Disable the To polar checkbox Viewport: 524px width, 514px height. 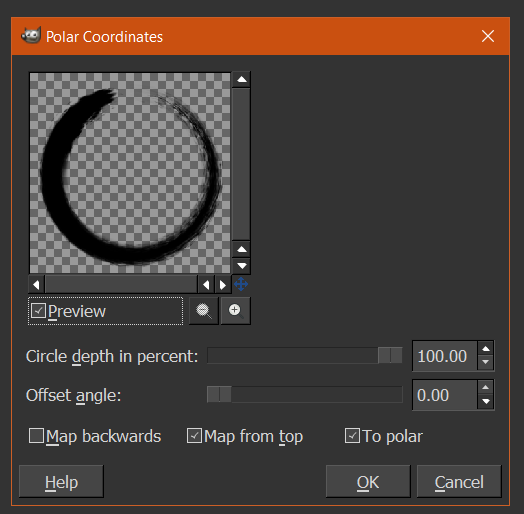point(352,436)
